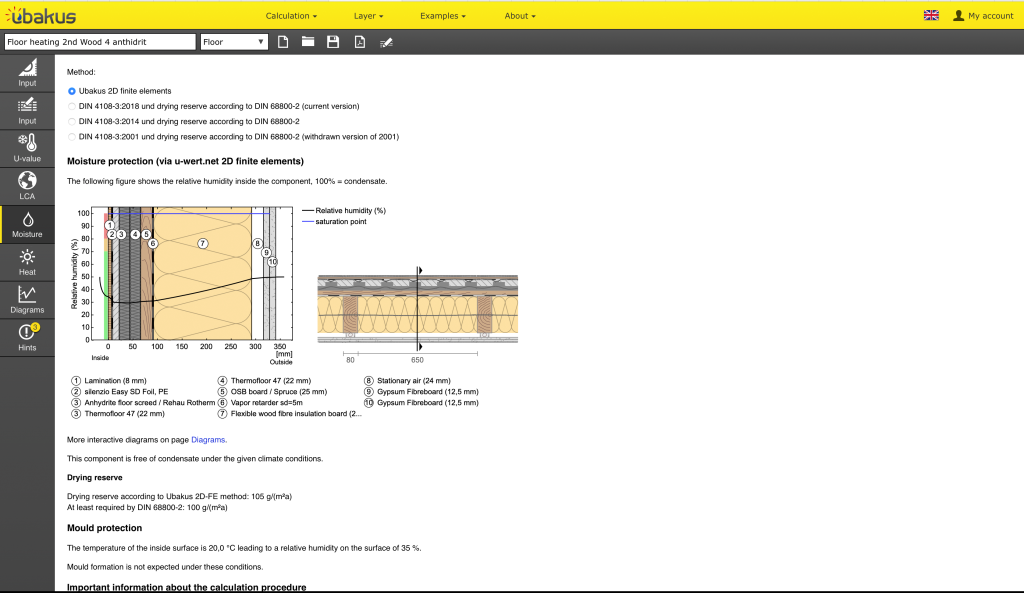Screen dimensions: 1024x593
Task: Switch to the Heat sun section
Action: 27,262
